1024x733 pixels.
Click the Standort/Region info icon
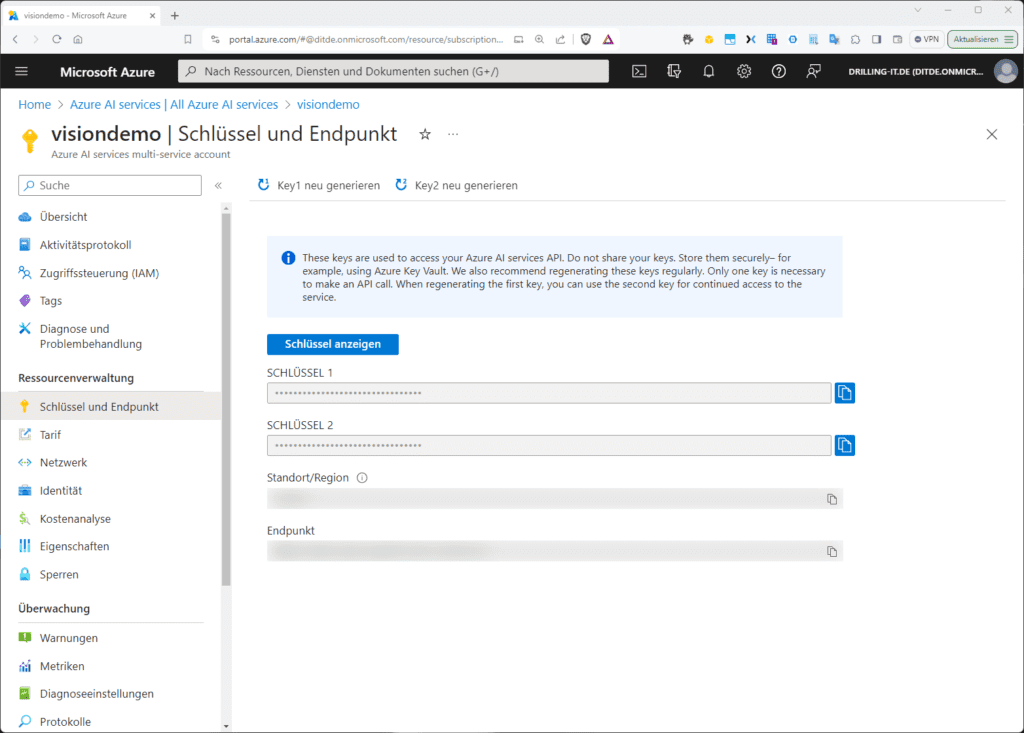pos(362,478)
